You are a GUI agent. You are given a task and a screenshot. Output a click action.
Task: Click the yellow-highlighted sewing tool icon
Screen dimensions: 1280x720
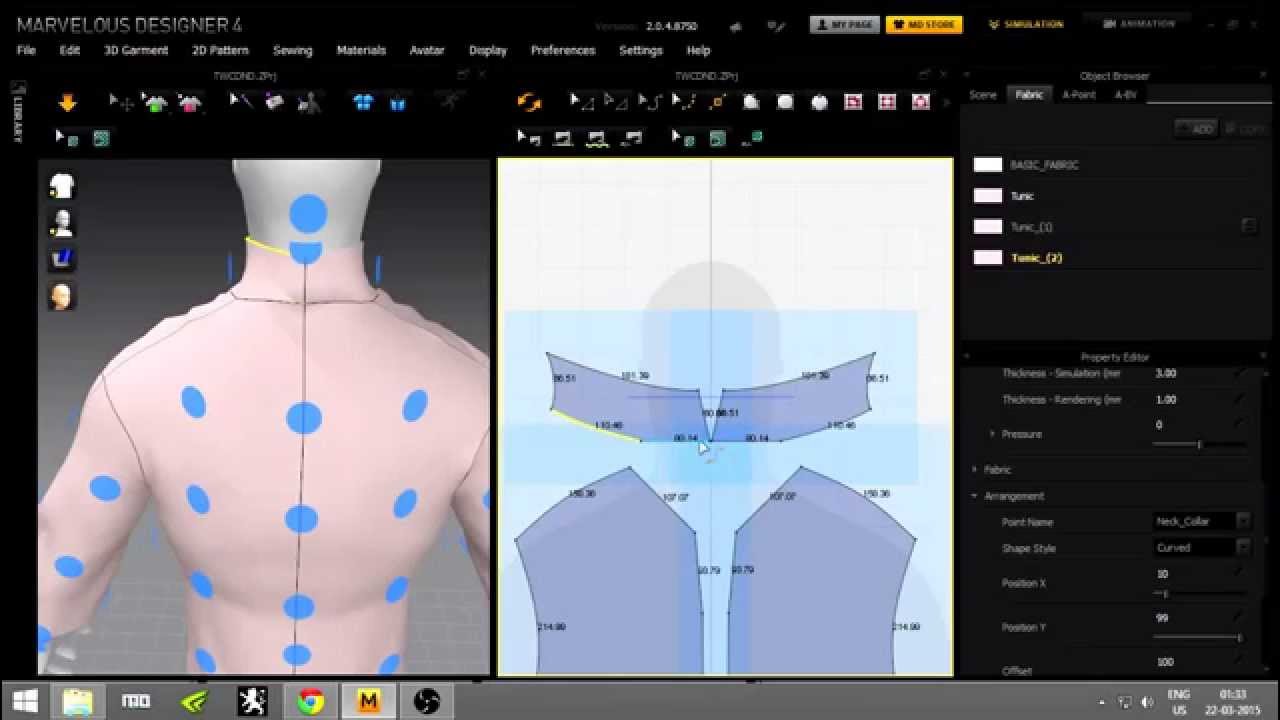point(597,138)
